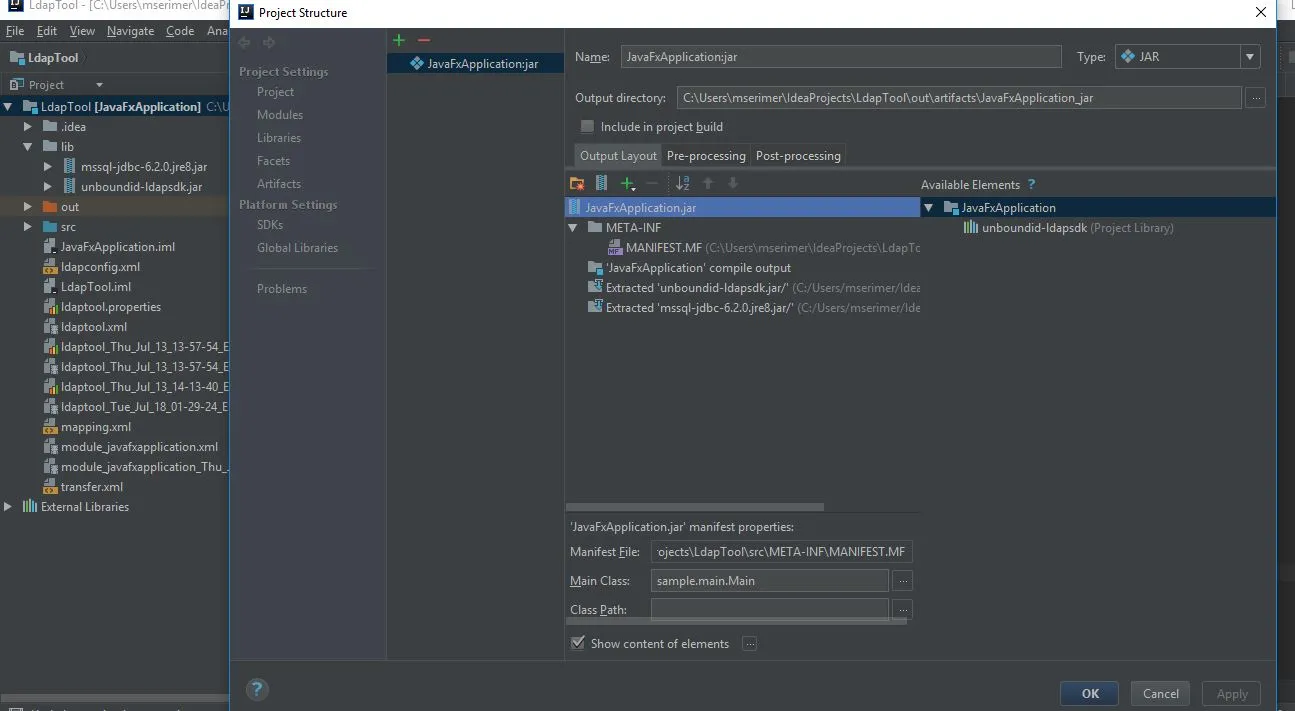The height and width of the screenshot is (711, 1295).
Task: Click the MANIFEST.MF file icon in layout
Action: 615,248
